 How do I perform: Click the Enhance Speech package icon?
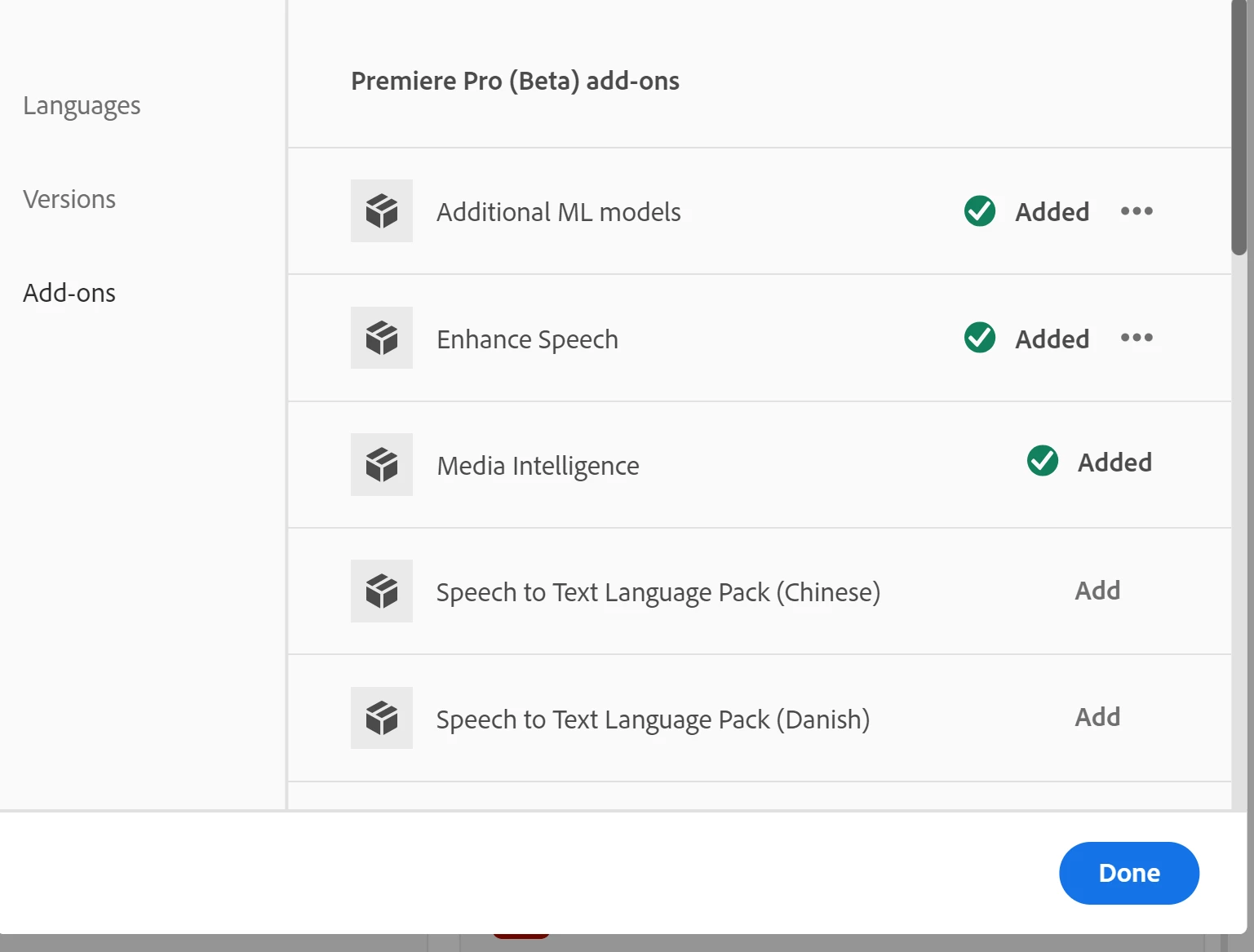(x=382, y=338)
